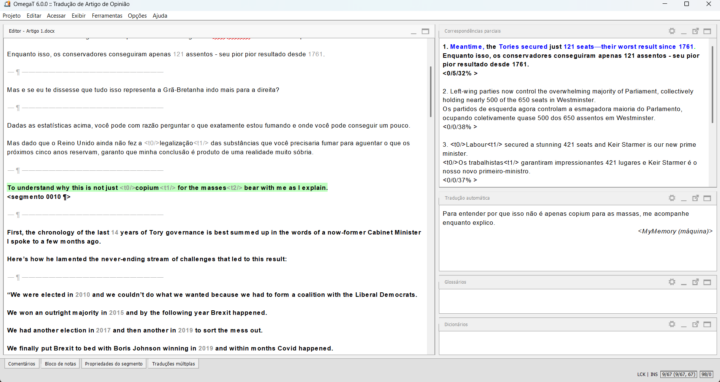Click the segment 'Here's how he lamented...'

pos(147,259)
